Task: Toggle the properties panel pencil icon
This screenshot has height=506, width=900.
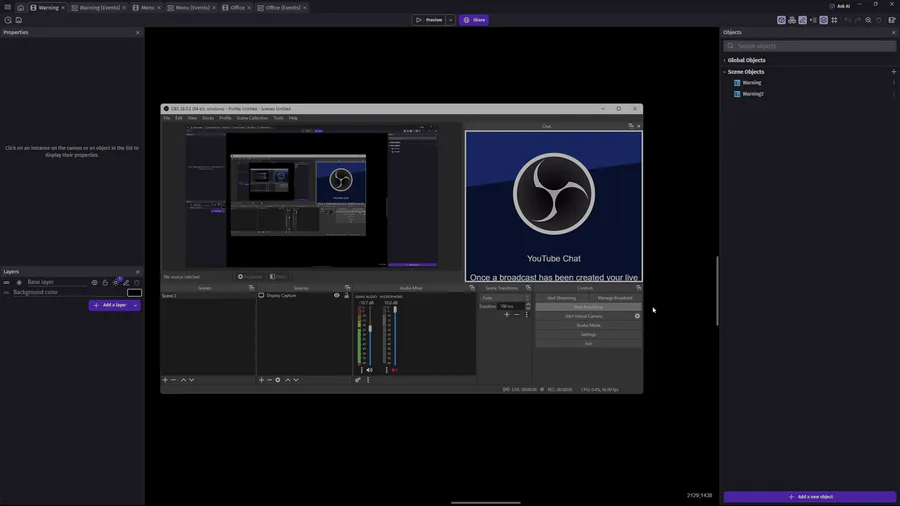Action: pos(802,20)
